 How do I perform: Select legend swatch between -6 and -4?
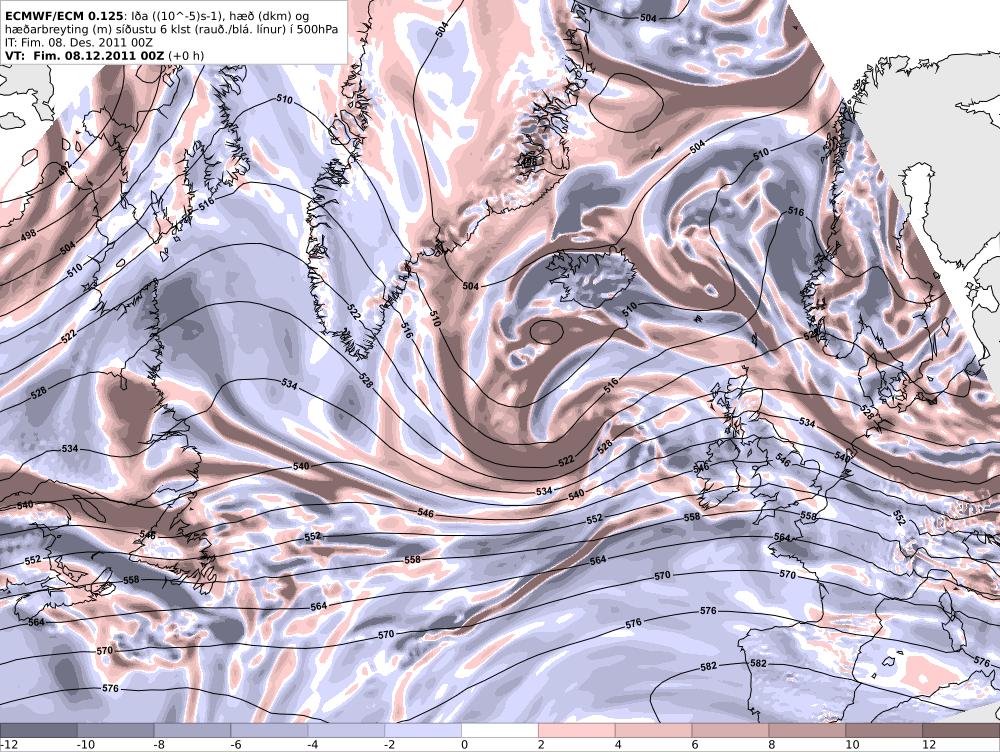point(269,730)
